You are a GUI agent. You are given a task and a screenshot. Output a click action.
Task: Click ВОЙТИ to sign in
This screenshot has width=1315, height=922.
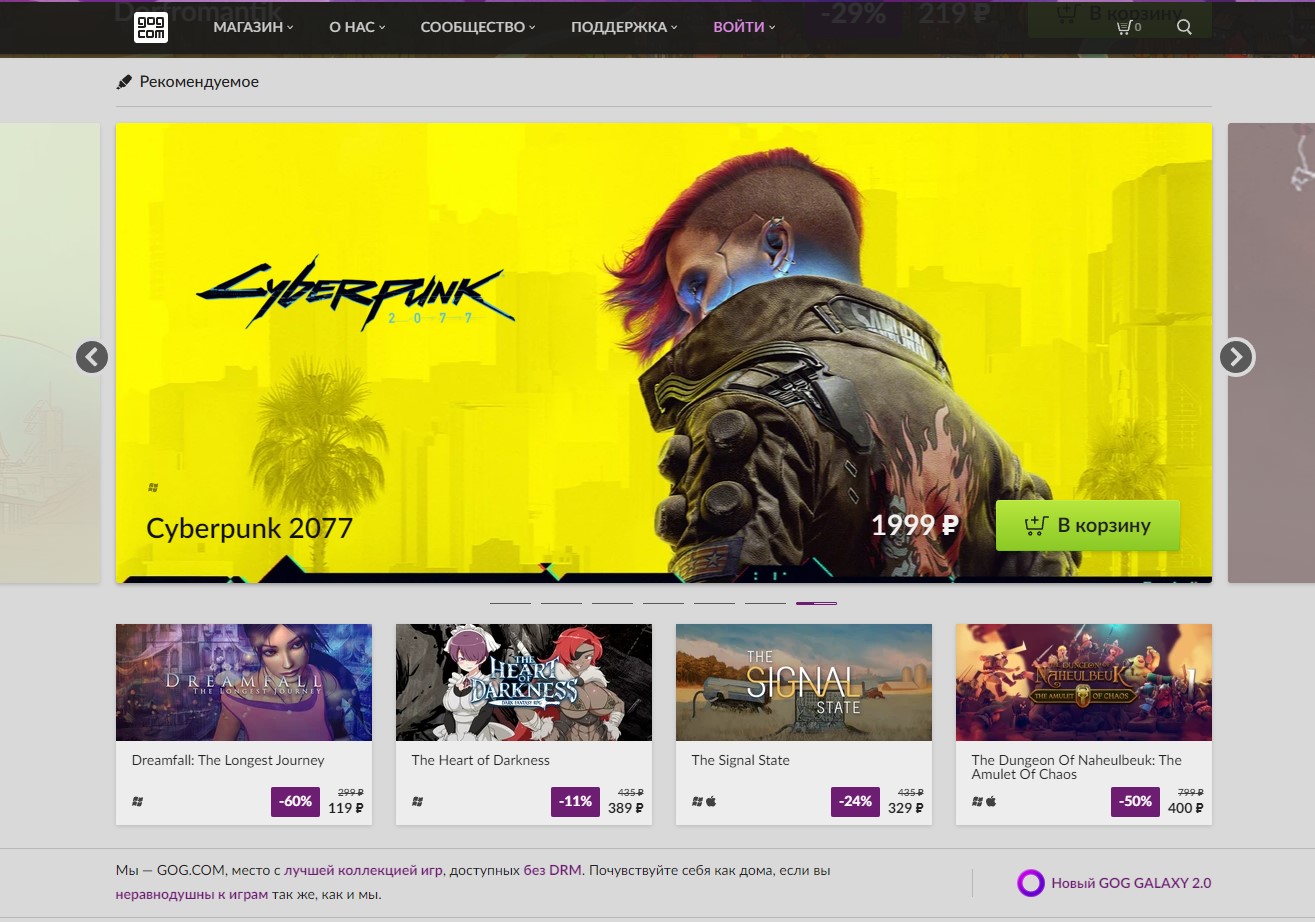[x=744, y=27]
